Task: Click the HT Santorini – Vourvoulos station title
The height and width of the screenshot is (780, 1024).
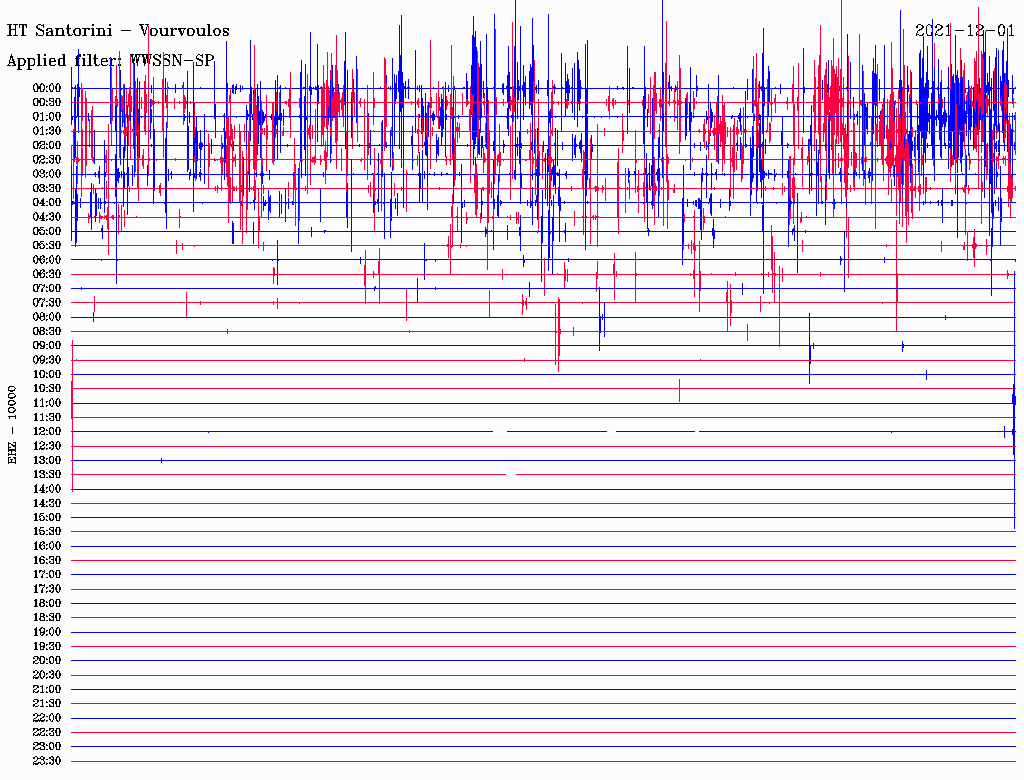Action: pos(118,31)
